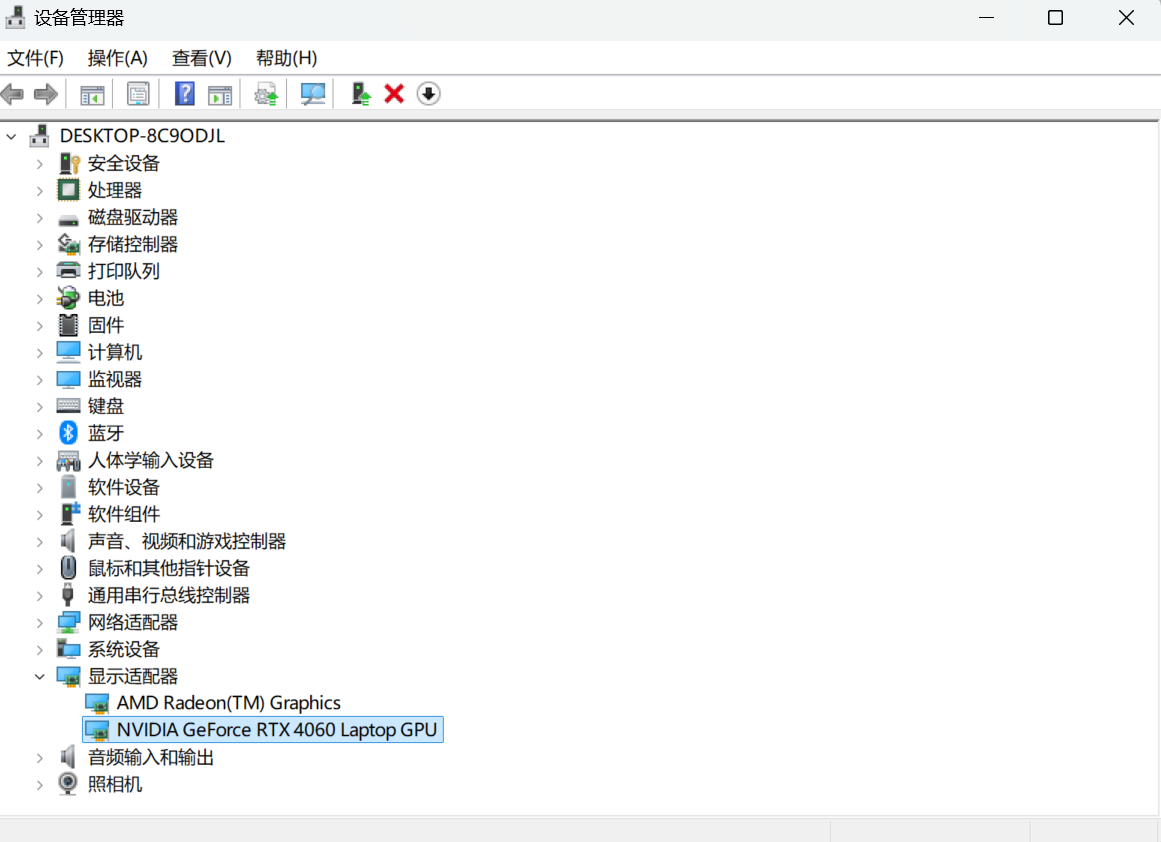Collapse the 显示适配器 category
This screenshot has width=1161, height=842.
tap(38, 675)
